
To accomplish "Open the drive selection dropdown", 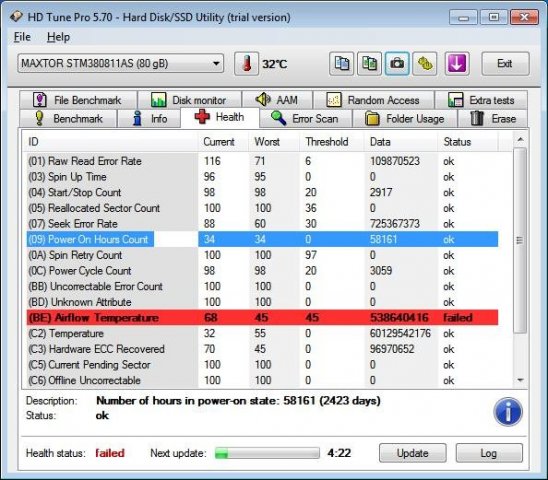I will point(121,63).
